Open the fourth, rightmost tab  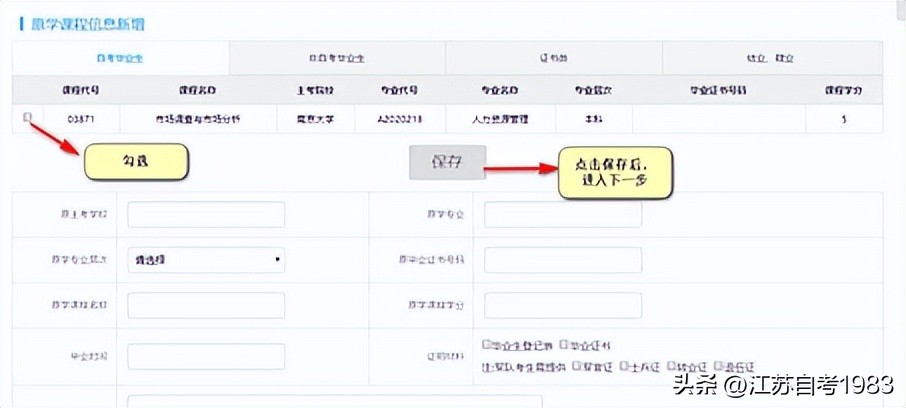[770, 58]
